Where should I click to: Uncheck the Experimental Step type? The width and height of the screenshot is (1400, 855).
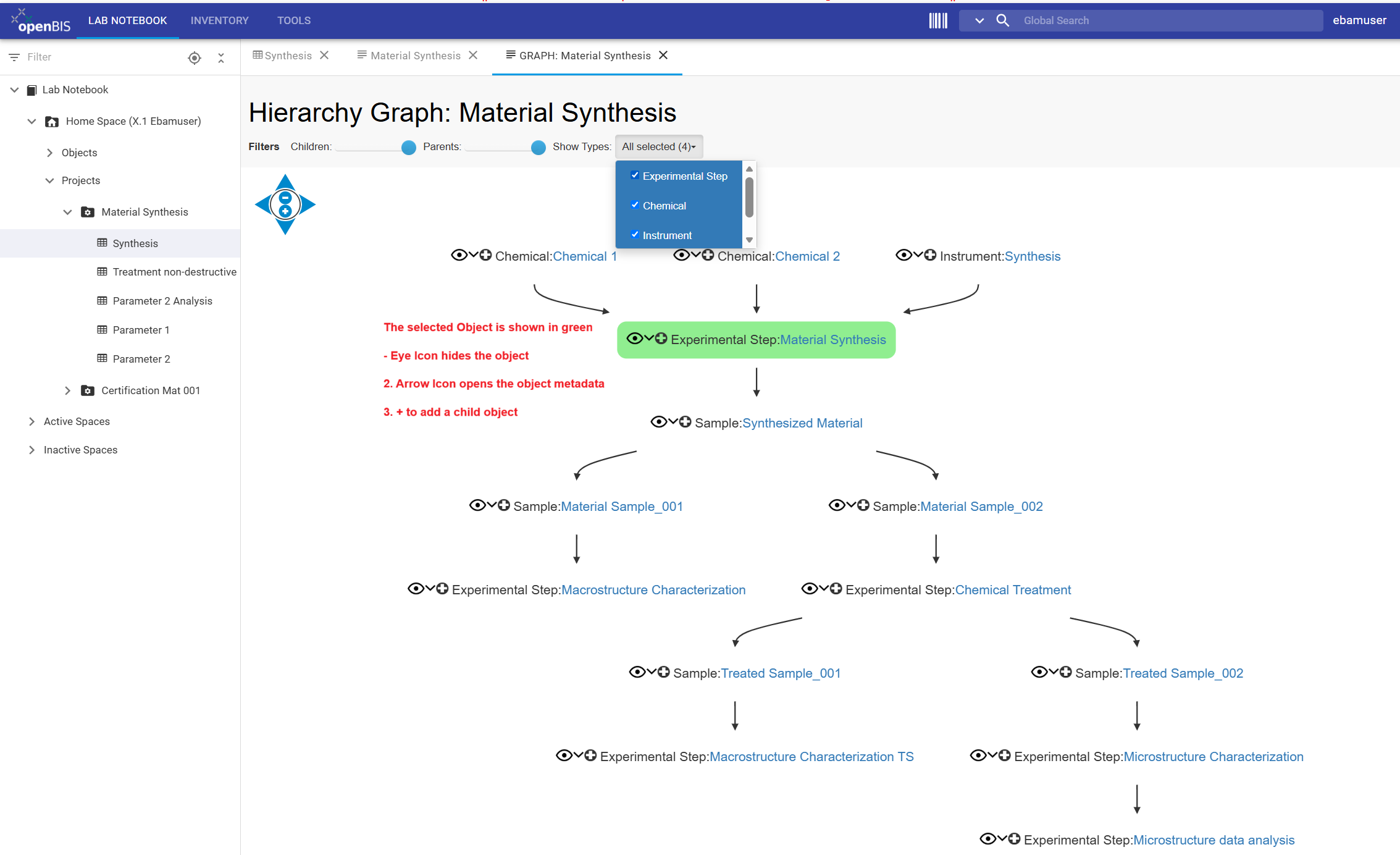(635, 175)
